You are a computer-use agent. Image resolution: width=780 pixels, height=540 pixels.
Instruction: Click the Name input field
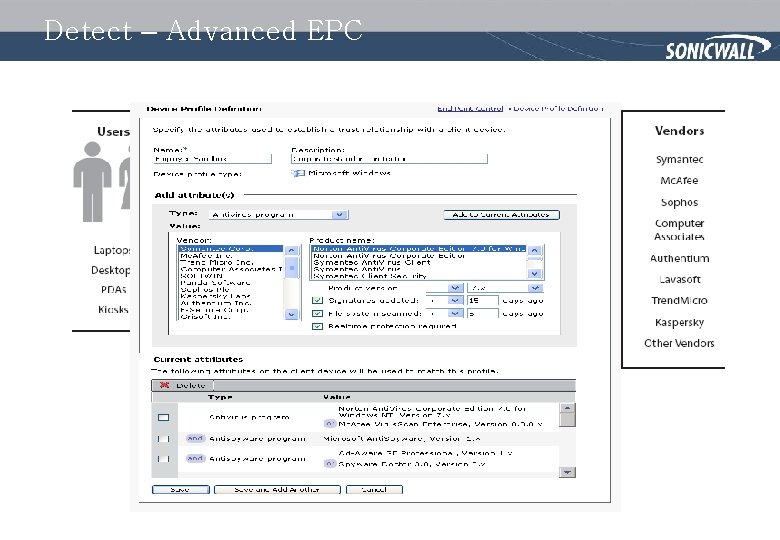coord(212,159)
